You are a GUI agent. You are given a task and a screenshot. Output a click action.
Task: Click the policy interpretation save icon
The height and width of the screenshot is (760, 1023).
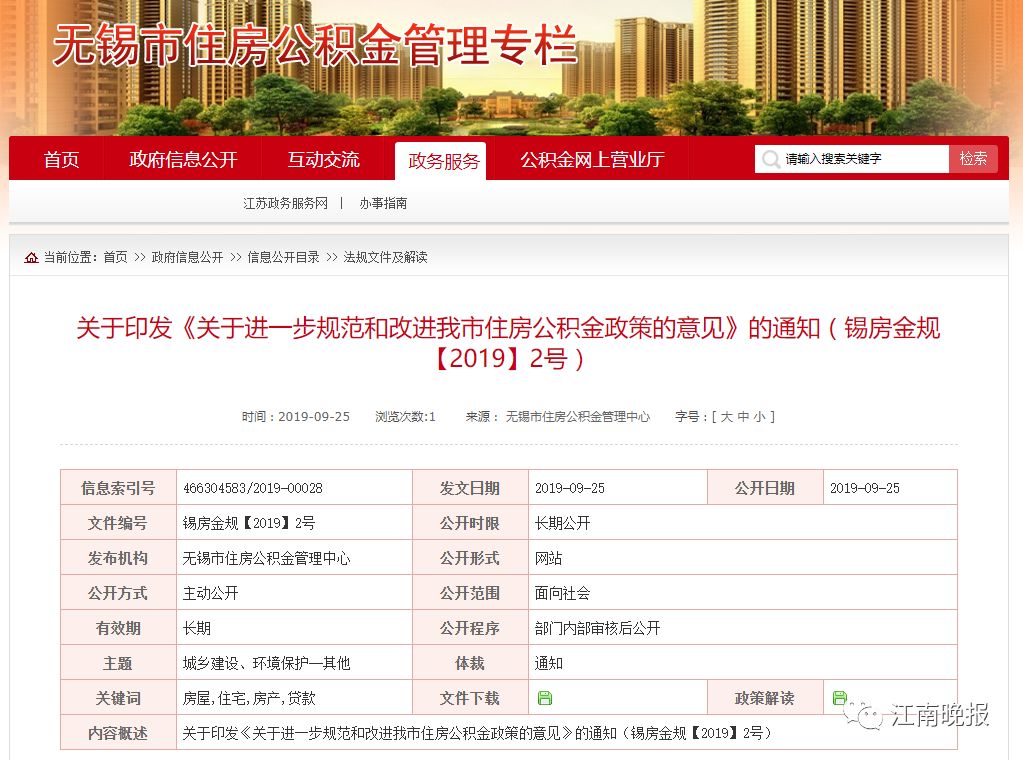840,698
